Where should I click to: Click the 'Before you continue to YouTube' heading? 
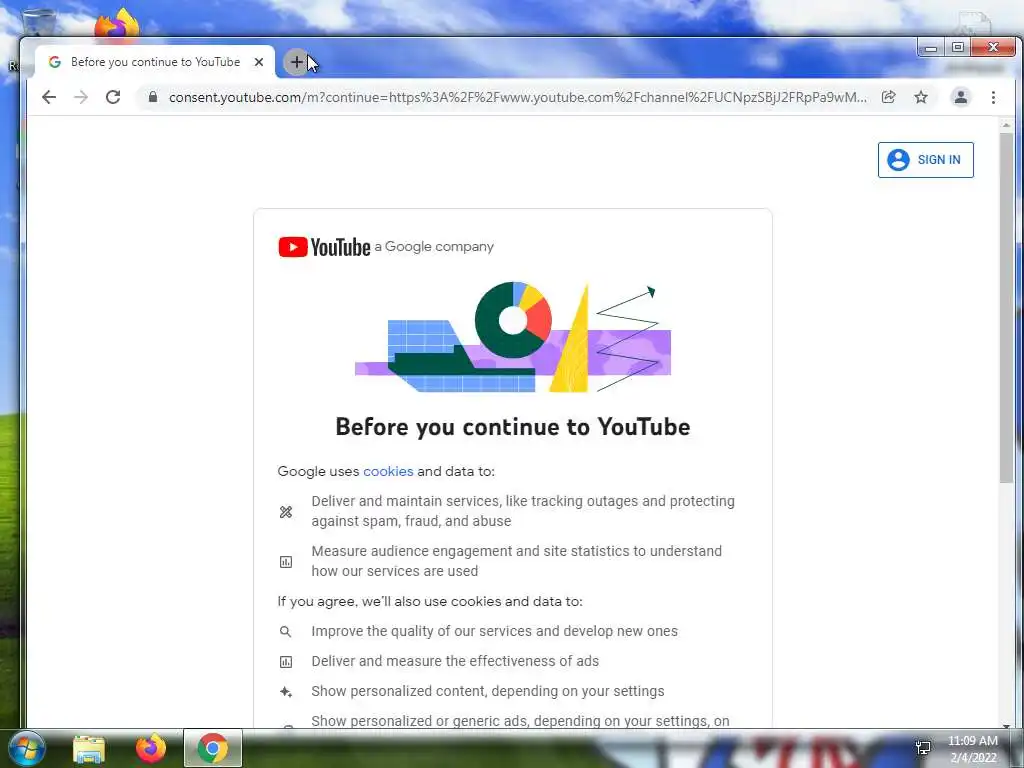point(513,427)
